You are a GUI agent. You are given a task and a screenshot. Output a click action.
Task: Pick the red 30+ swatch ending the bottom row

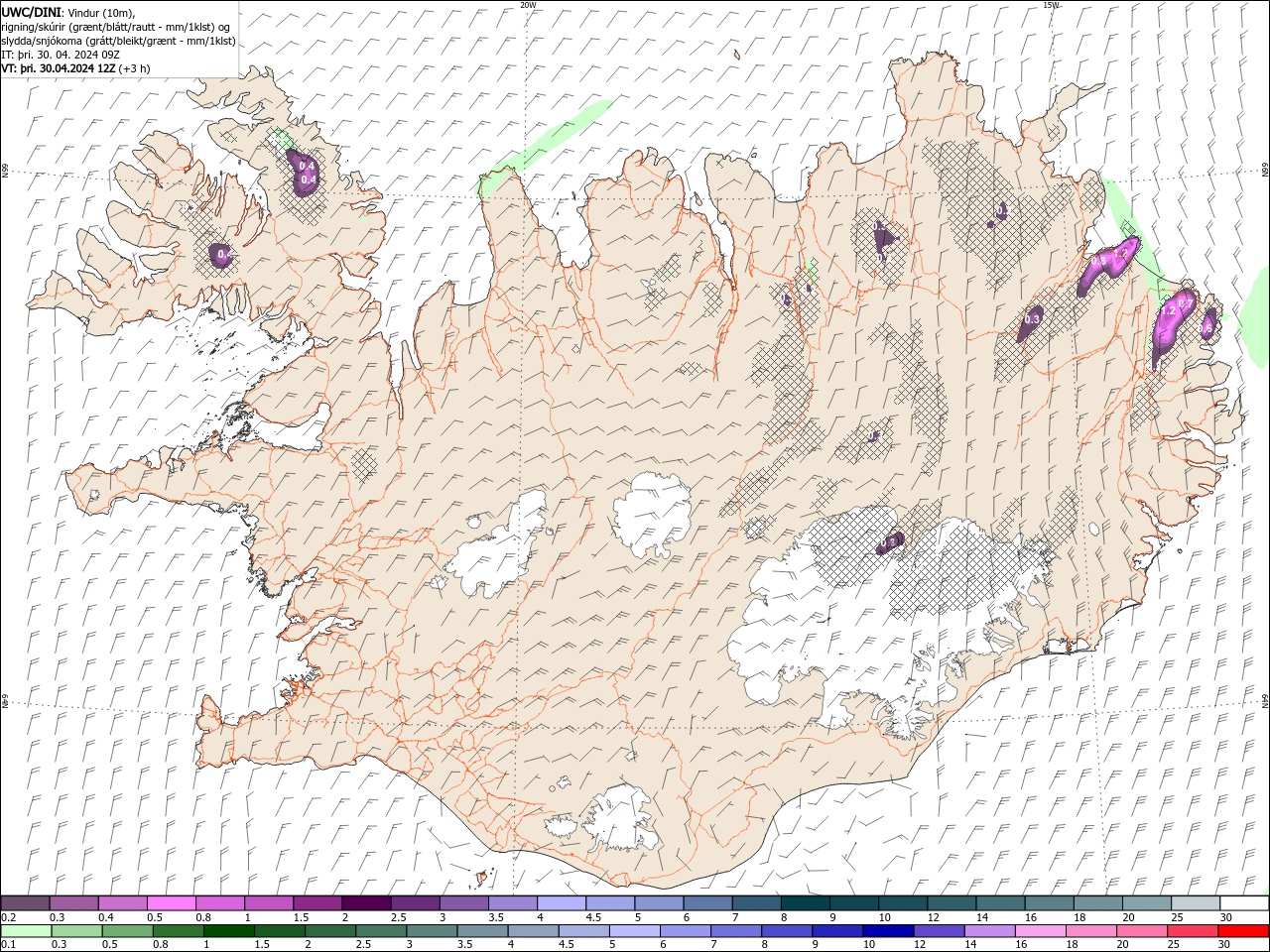point(1243,931)
